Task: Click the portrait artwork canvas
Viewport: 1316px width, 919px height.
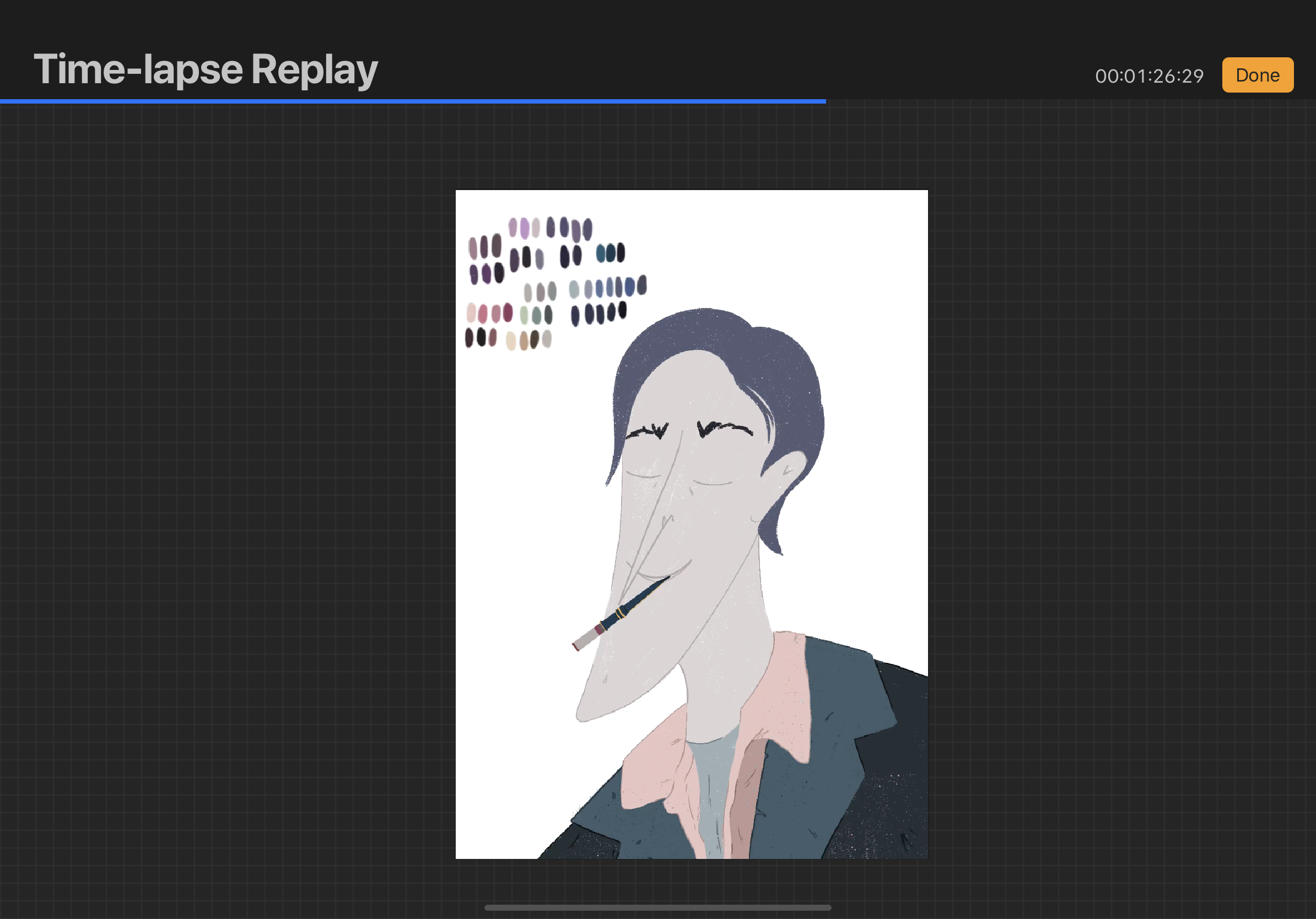Action: (691, 525)
